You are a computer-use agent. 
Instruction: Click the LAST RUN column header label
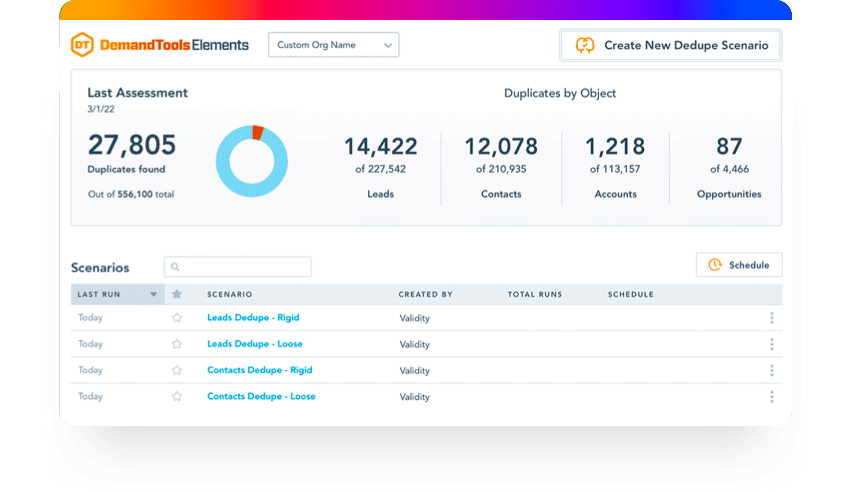[99, 294]
